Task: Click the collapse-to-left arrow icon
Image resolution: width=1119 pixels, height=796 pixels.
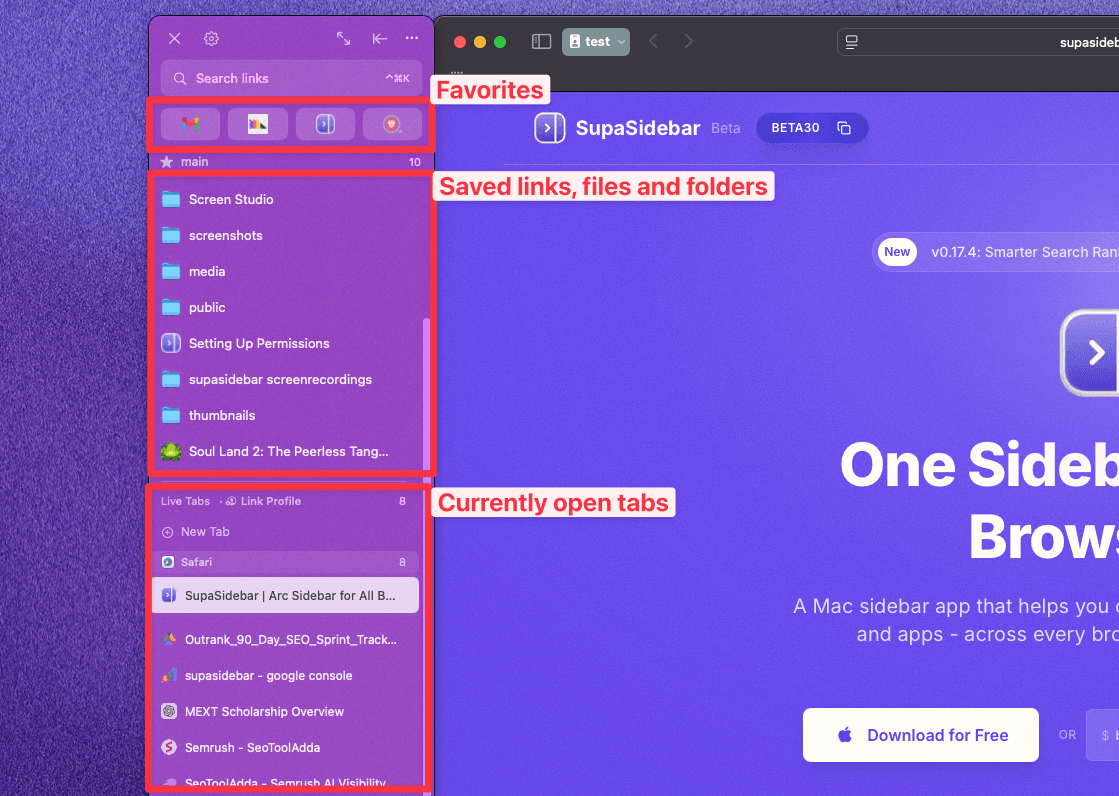Action: click(380, 39)
